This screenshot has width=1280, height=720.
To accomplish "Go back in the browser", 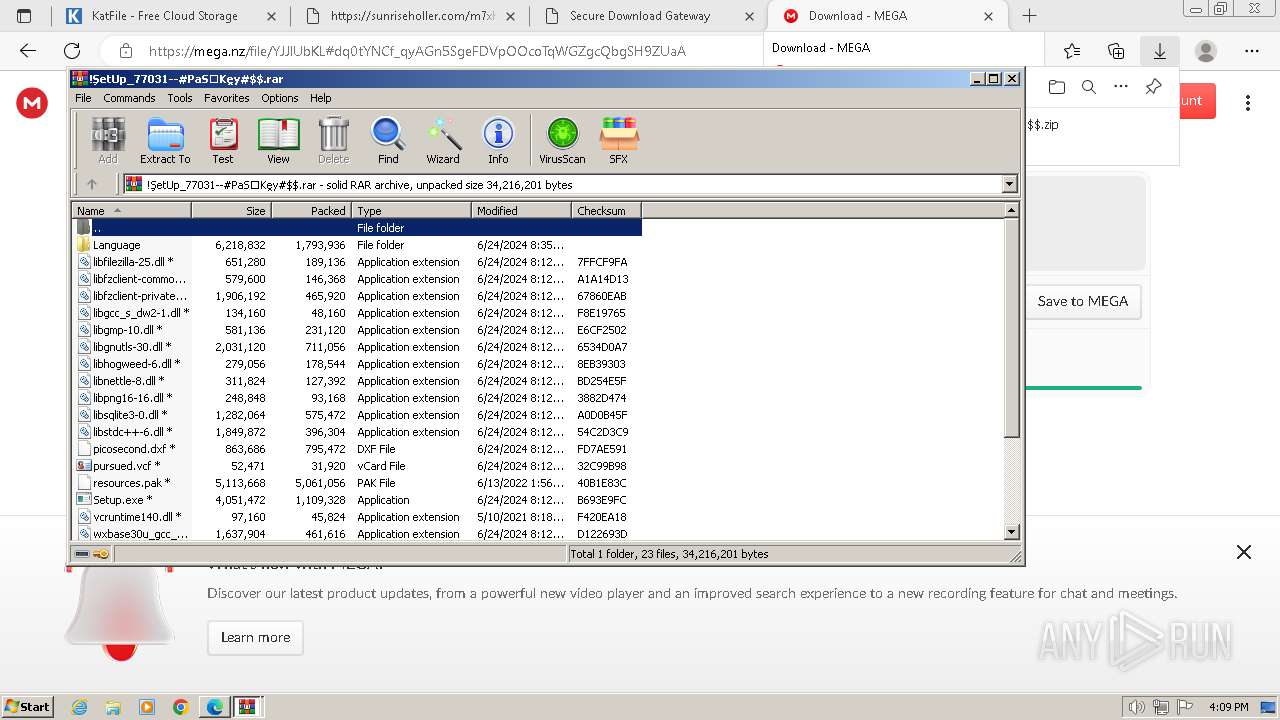I will 28,51.
